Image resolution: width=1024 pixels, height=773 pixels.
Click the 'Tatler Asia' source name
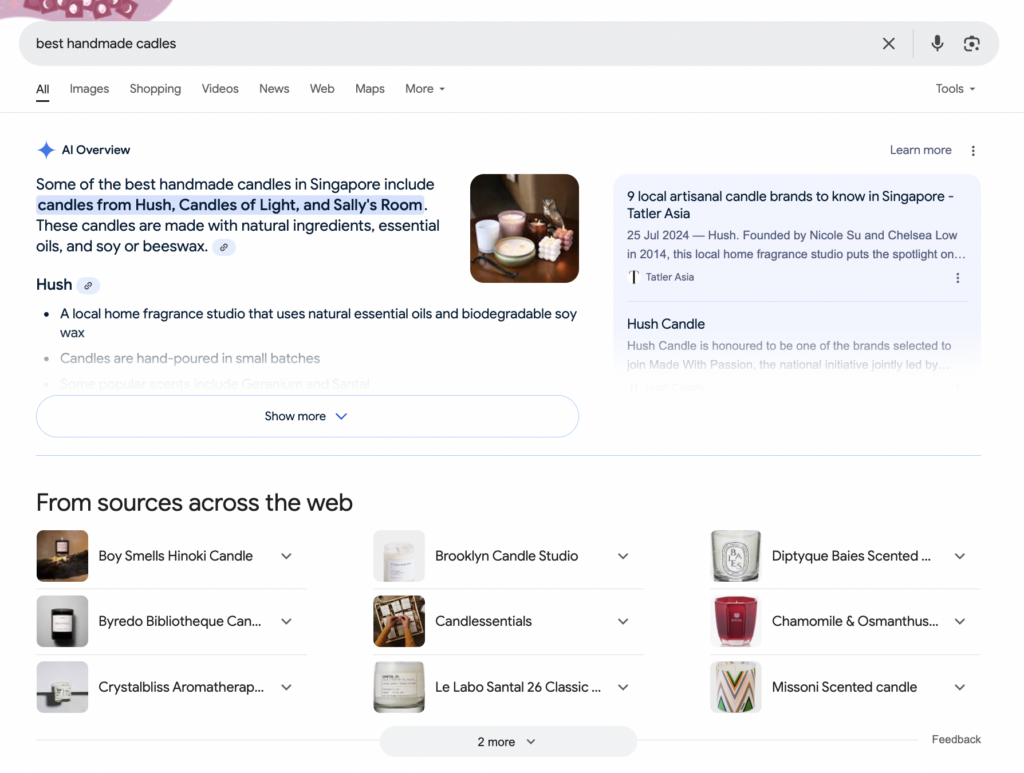[669, 277]
